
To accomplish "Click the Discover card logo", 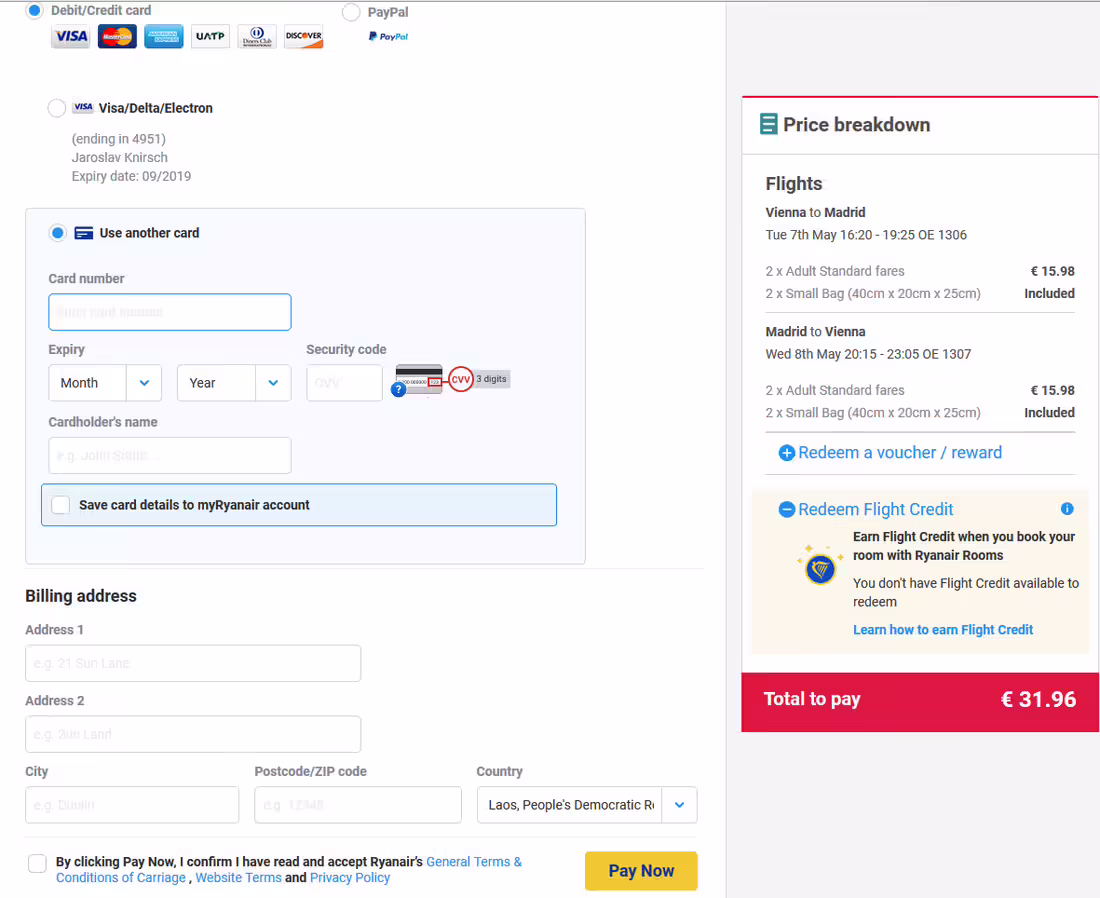I will pyautogui.click(x=304, y=36).
